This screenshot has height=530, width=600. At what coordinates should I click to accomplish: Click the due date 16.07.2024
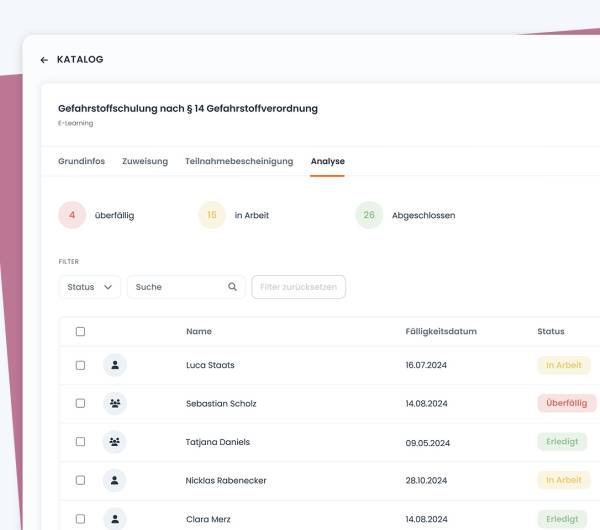click(426, 365)
